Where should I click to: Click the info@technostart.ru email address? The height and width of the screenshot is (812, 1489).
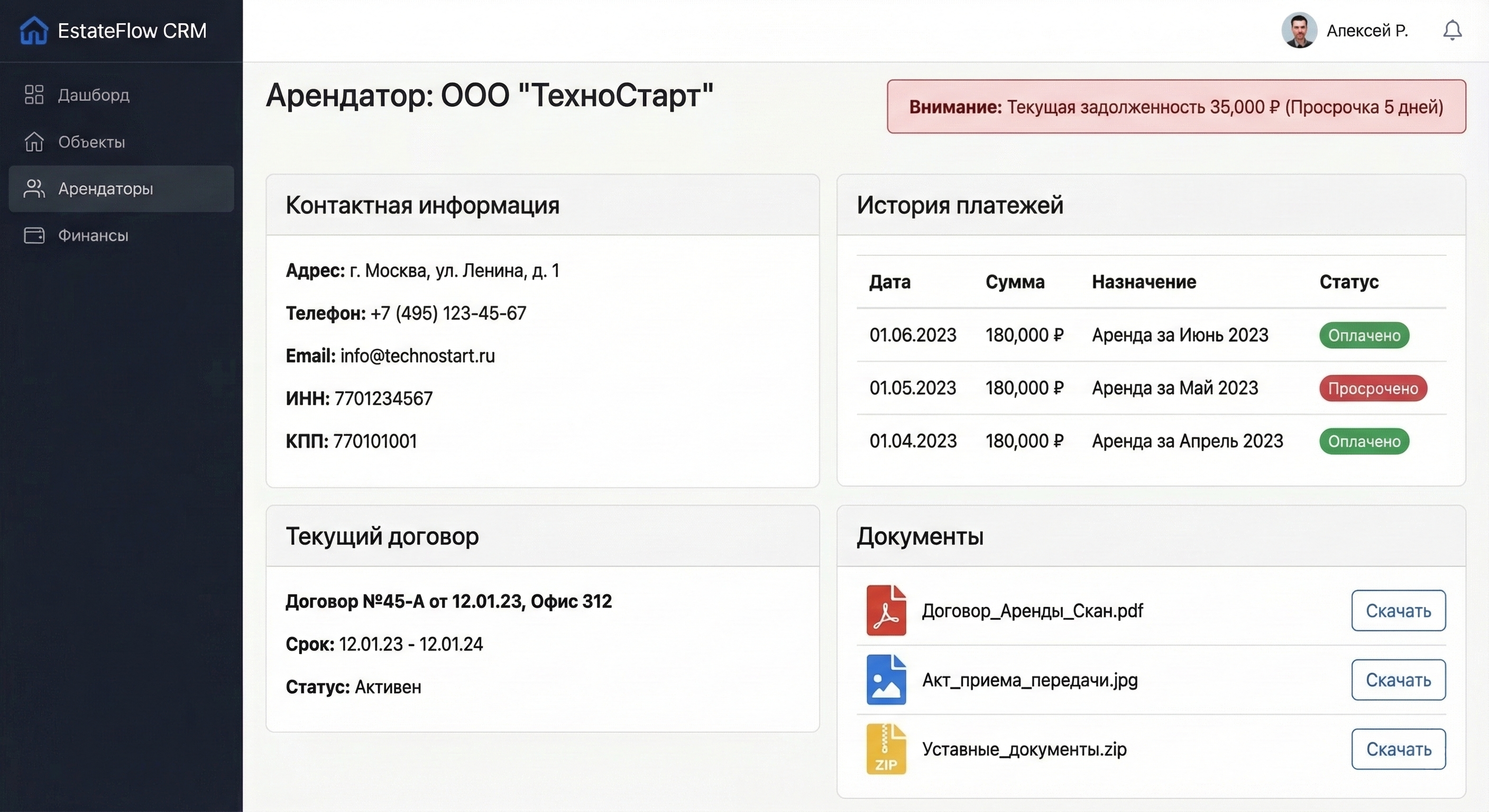click(x=417, y=356)
